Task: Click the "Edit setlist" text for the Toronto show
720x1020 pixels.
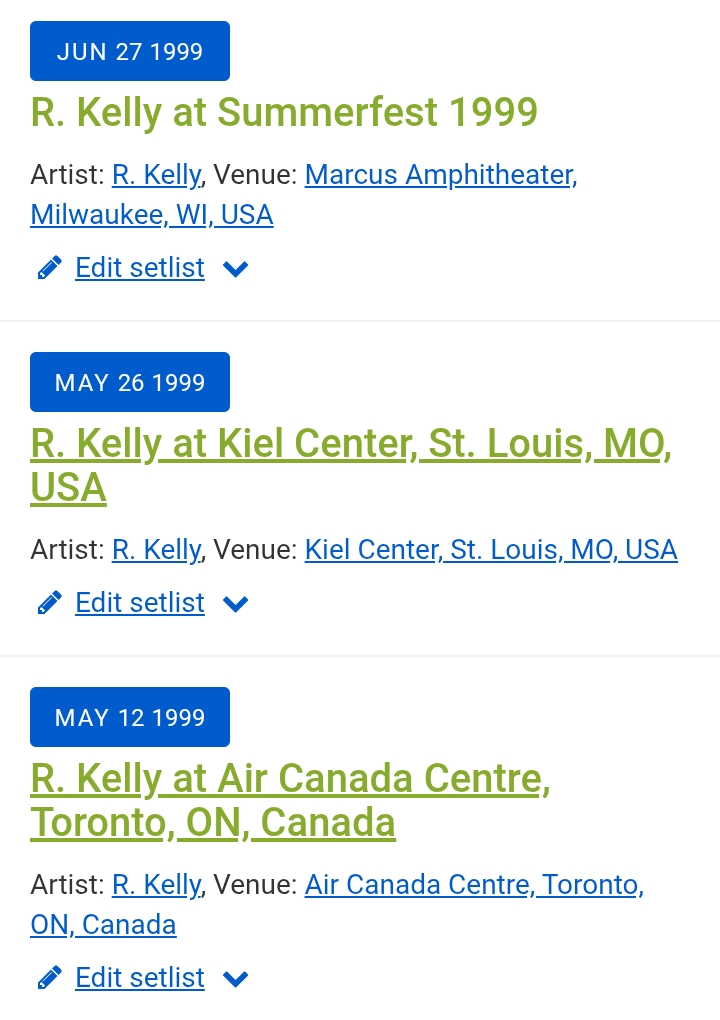Action: click(140, 978)
